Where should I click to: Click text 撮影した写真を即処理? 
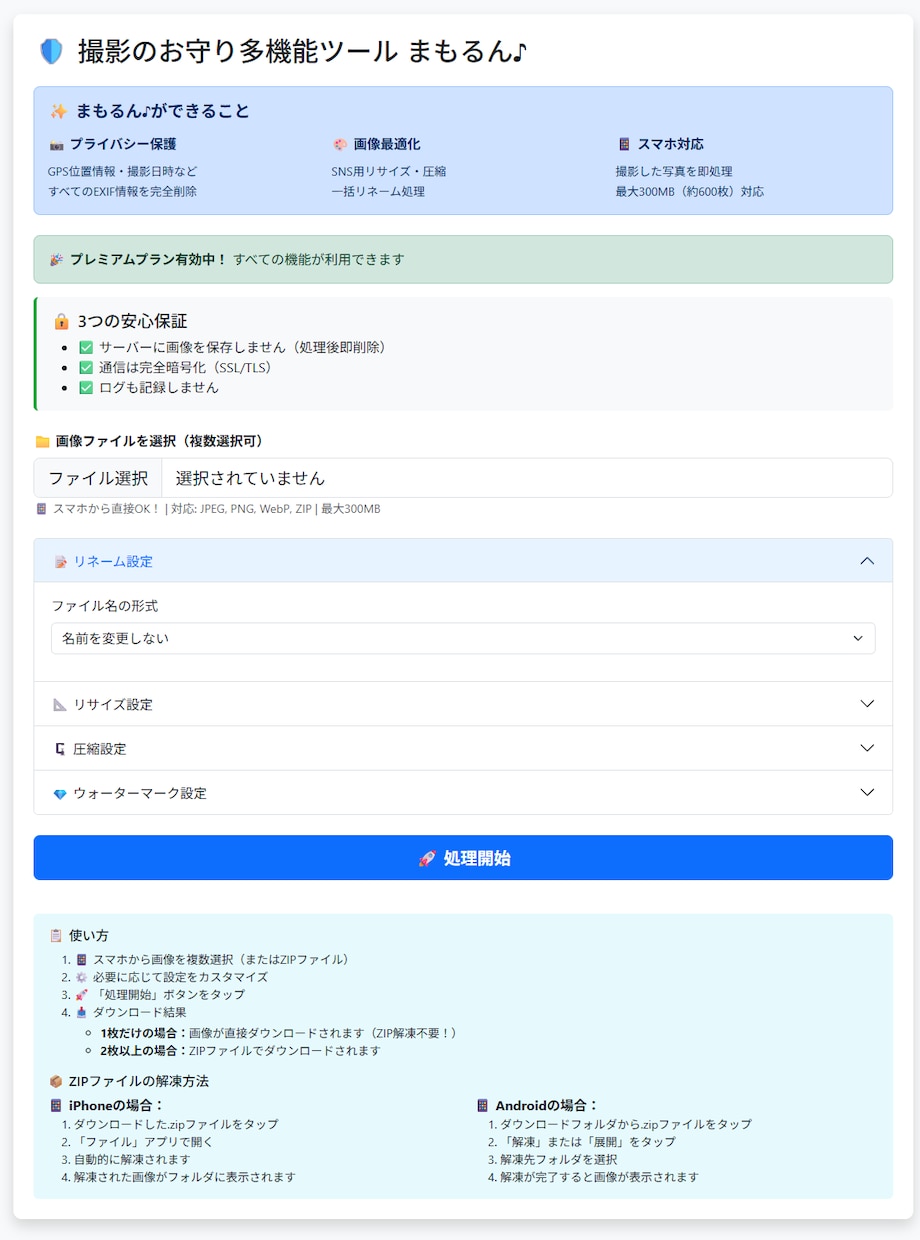click(x=674, y=172)
